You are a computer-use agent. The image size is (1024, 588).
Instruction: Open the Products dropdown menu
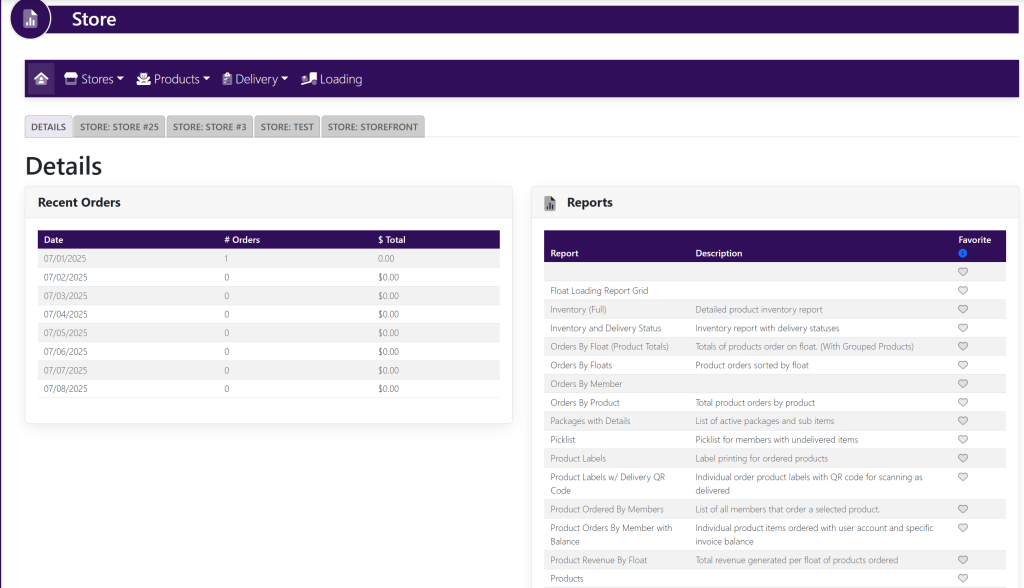point(174,79)
